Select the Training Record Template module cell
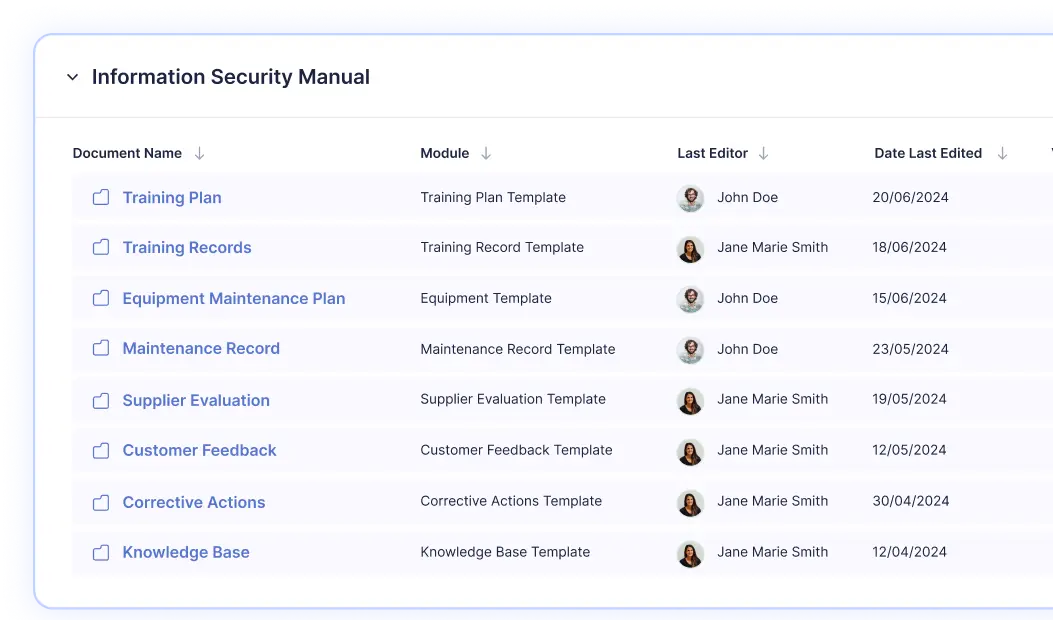The image size is (1053, 620). (x=502, y=247)
